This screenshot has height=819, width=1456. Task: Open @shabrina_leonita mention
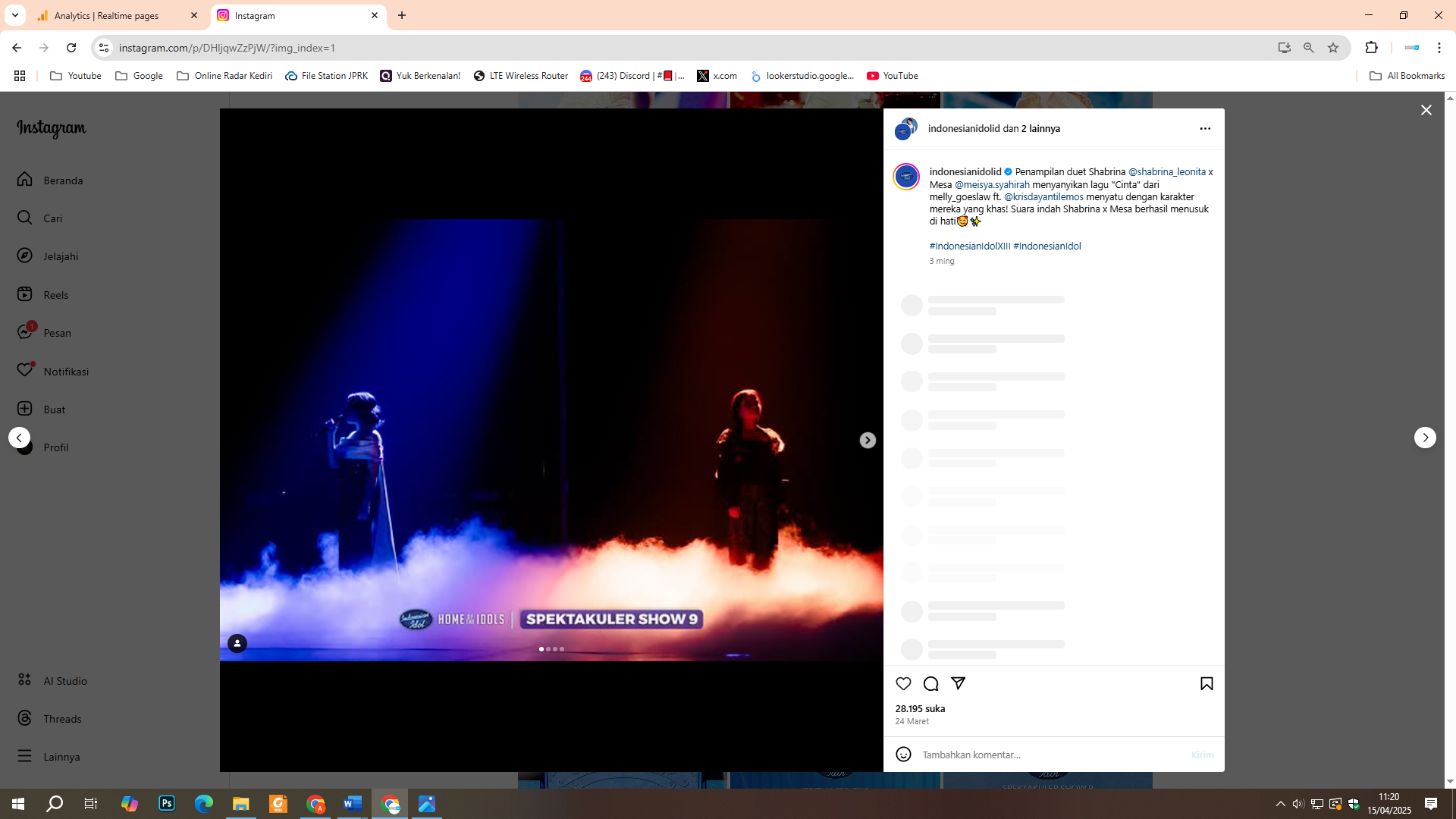click(1166, 172)
